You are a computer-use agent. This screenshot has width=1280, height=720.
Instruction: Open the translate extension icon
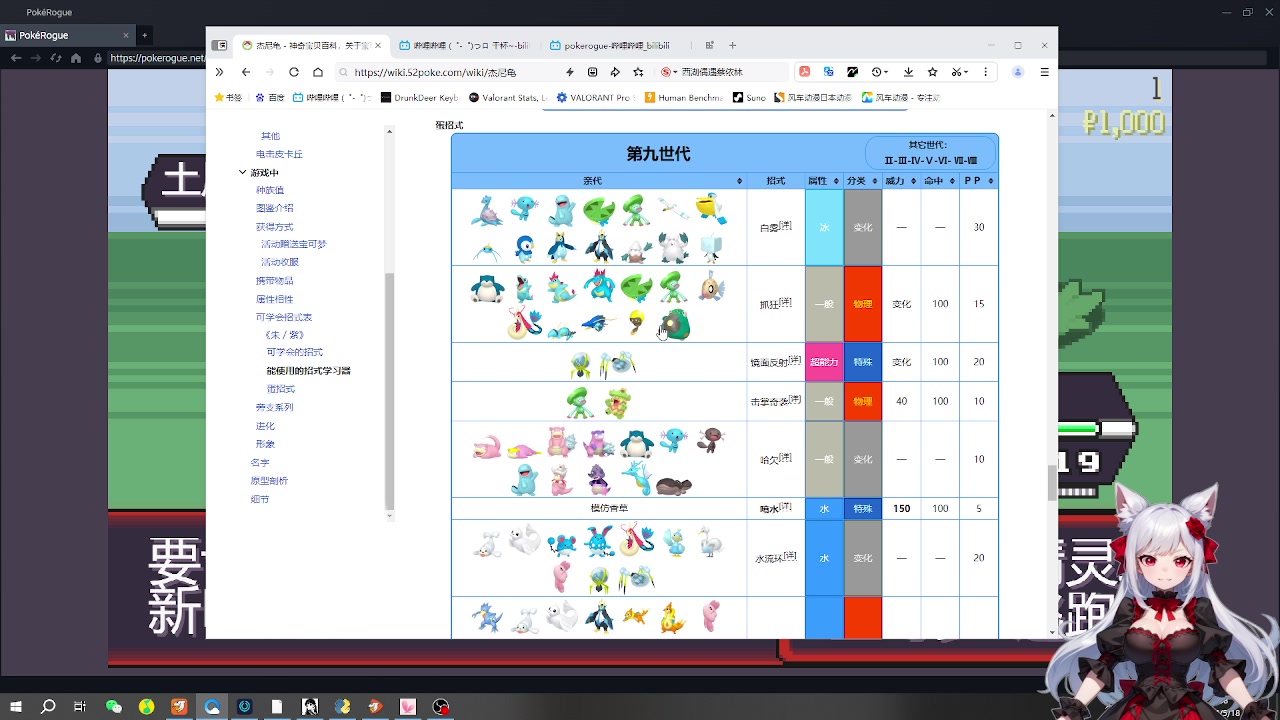(828, 72)
